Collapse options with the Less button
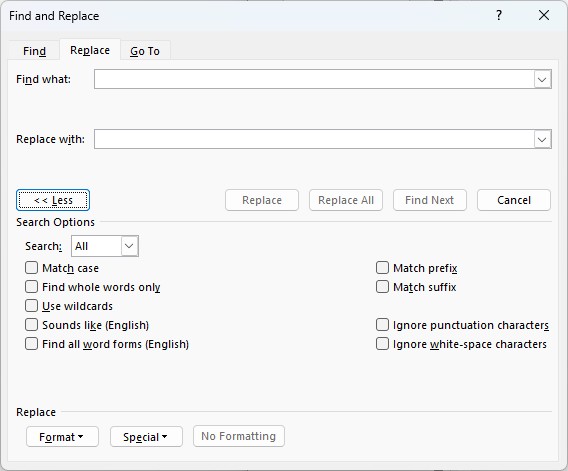568x471 pixels. (x=53, y=200)
